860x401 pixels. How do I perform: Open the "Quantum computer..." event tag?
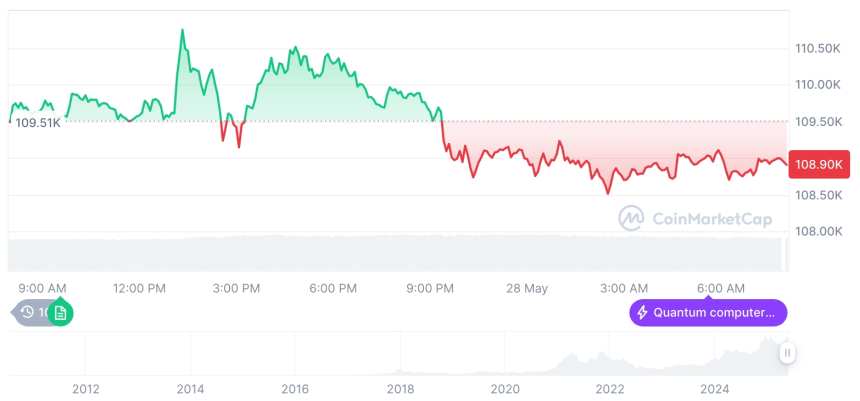click(x=708, y=313)
